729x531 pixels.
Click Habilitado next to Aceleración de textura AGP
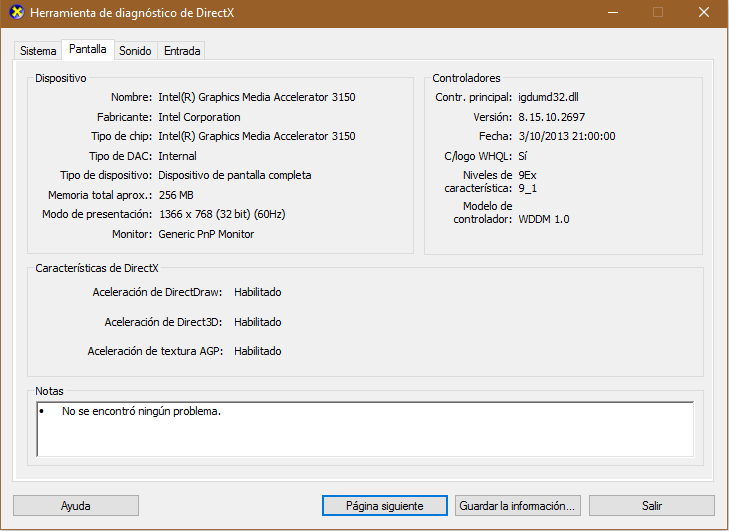[x=258, y=351]
